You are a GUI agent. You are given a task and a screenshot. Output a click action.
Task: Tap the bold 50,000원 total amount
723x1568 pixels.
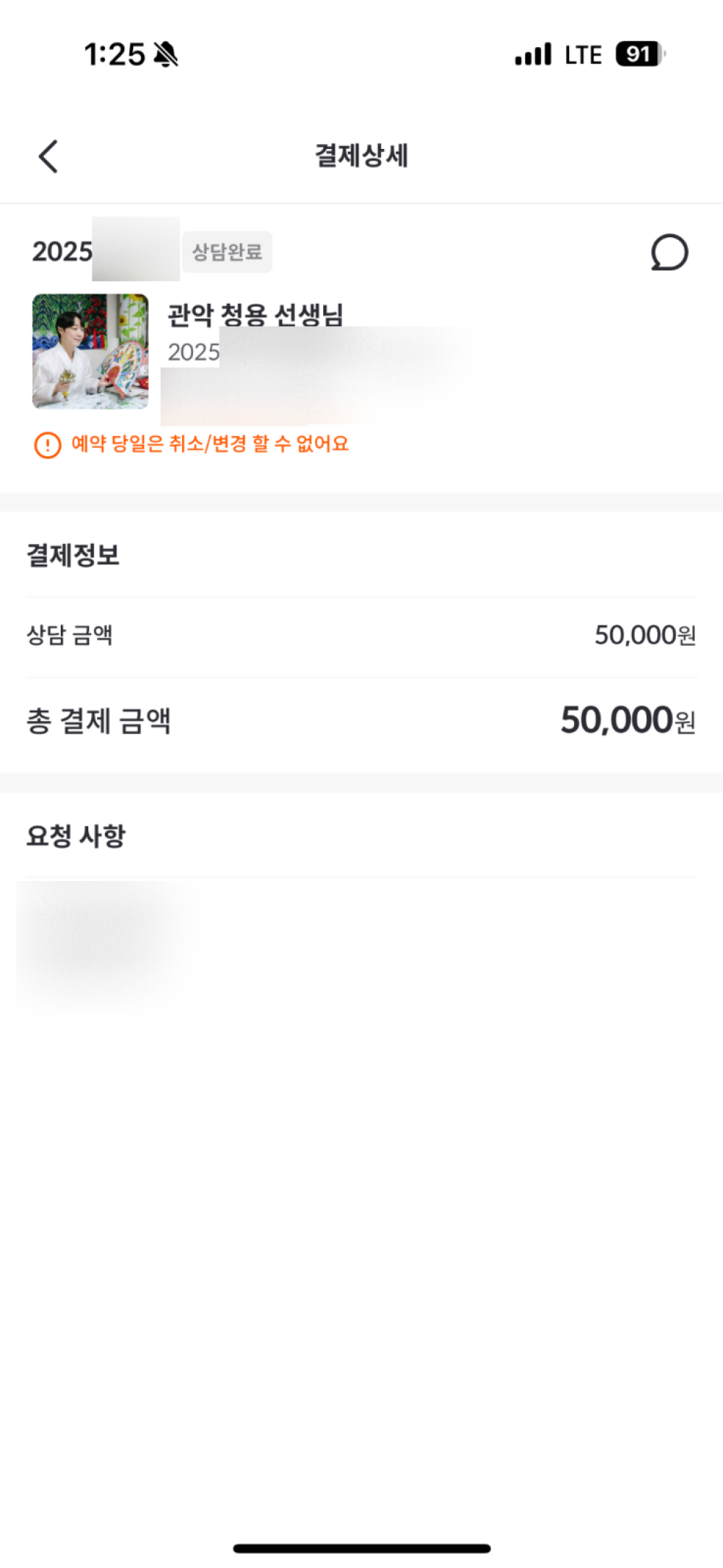point(628,720)
